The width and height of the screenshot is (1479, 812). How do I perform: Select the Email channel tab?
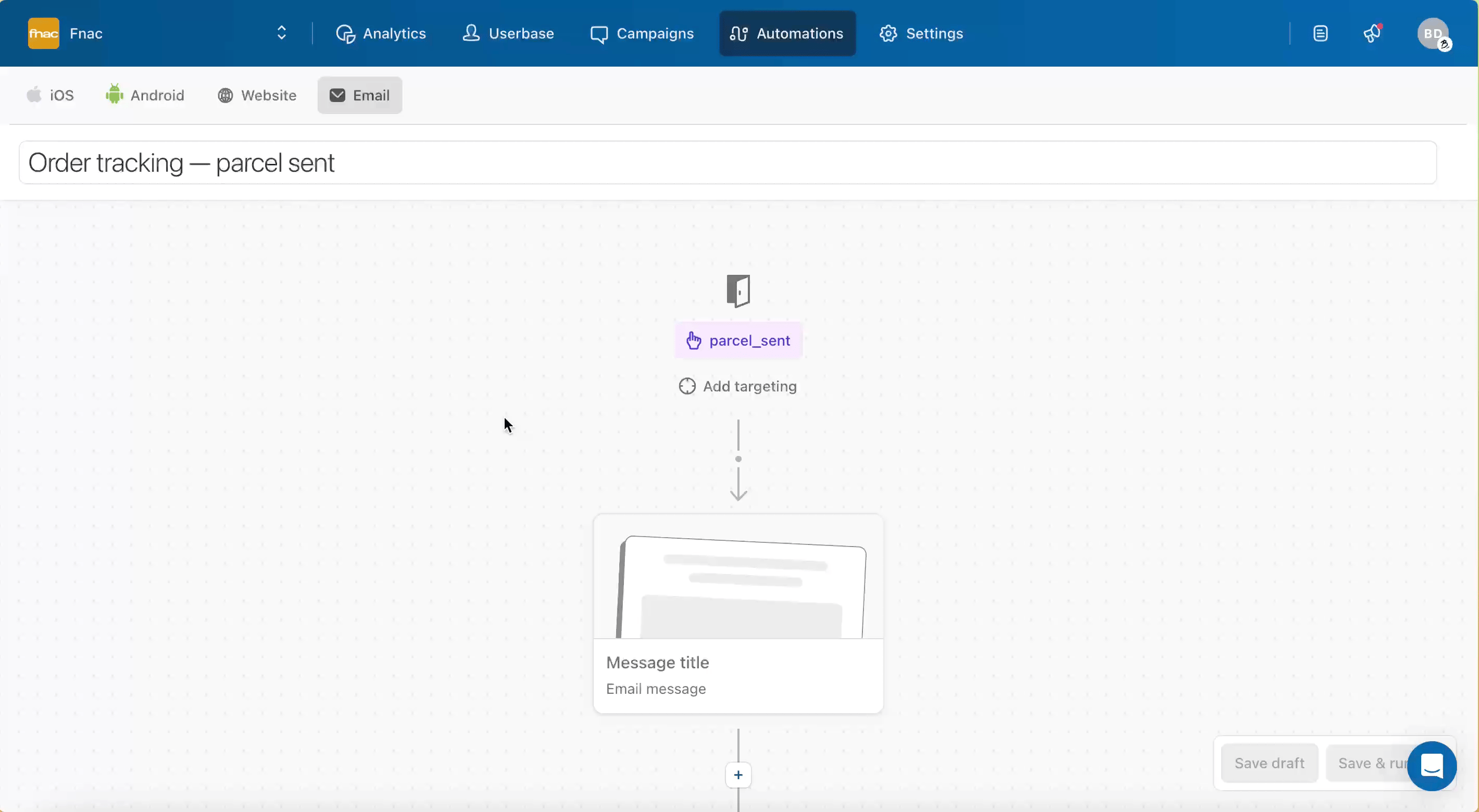click(x=359, y=95)
